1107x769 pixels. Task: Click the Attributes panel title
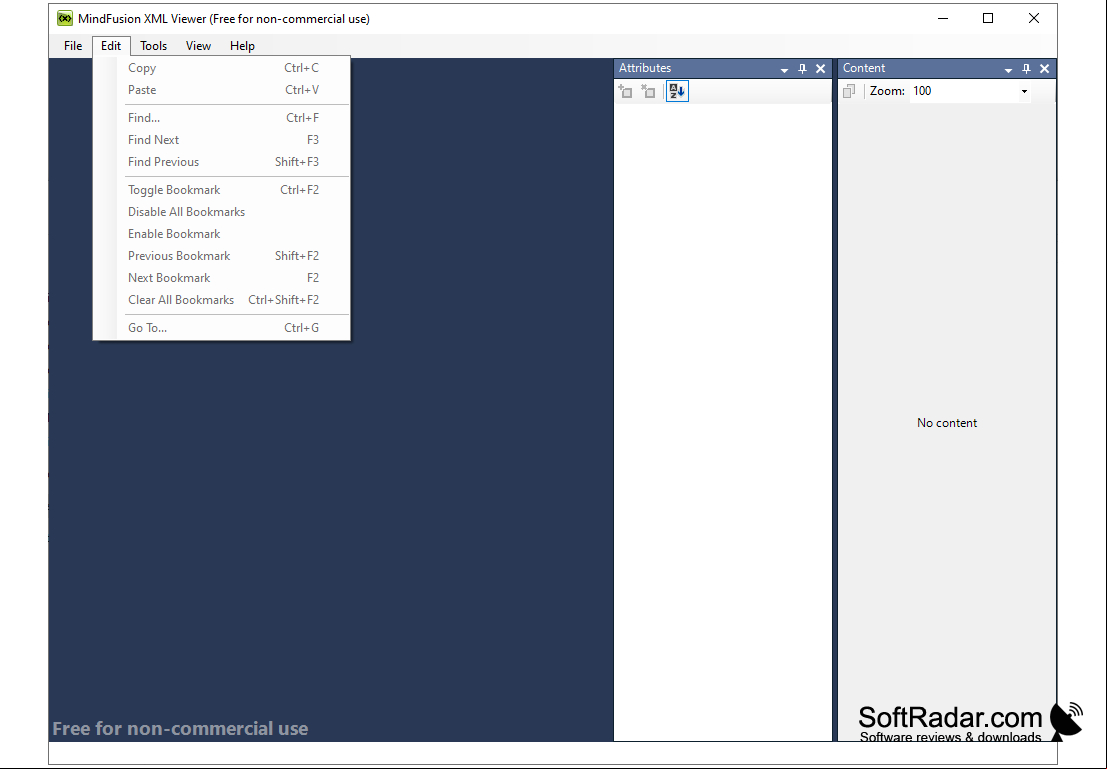pyautogui.click(x=645, y=68)
